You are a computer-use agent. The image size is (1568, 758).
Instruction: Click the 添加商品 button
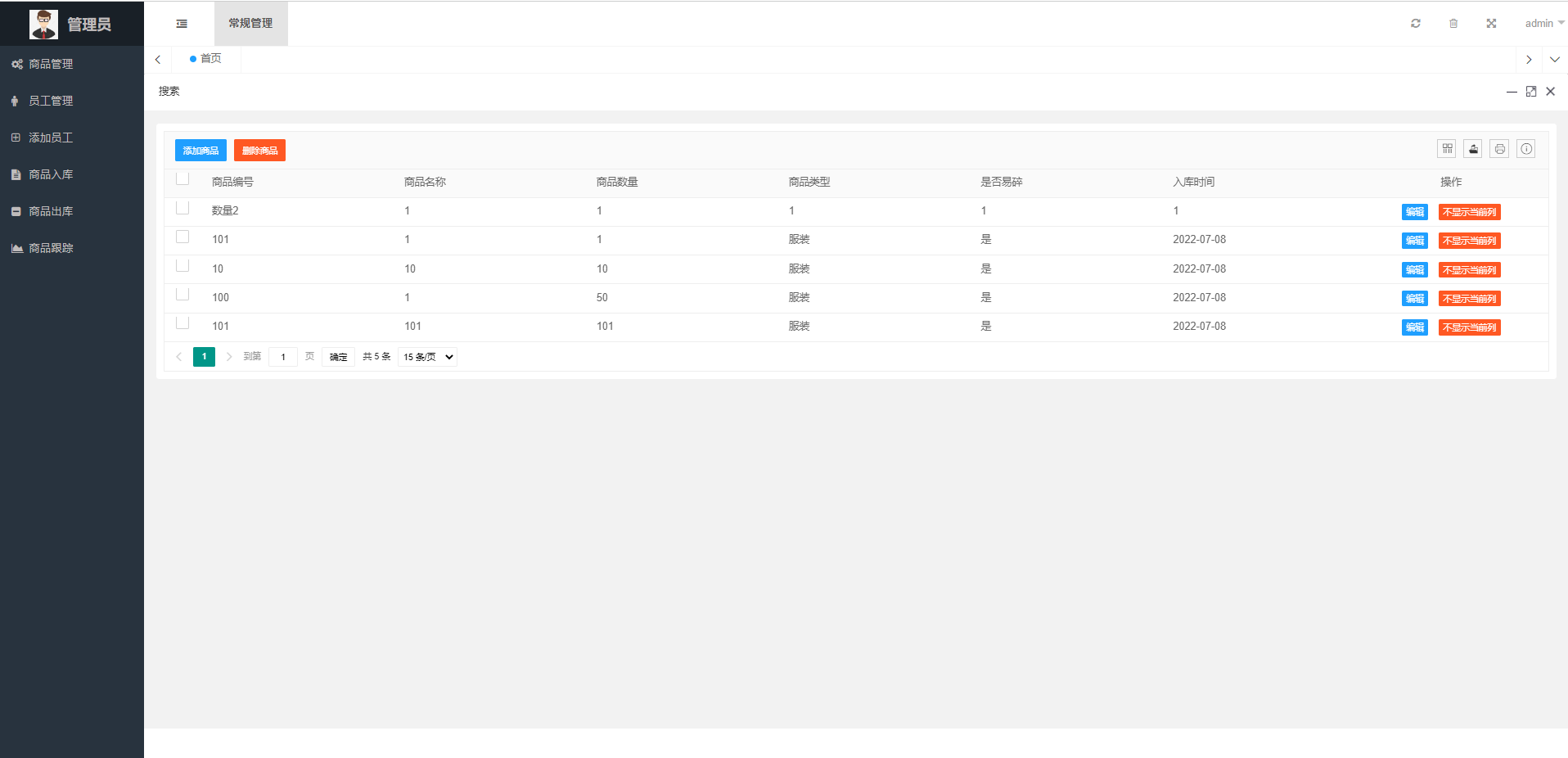tap(201, 151)
